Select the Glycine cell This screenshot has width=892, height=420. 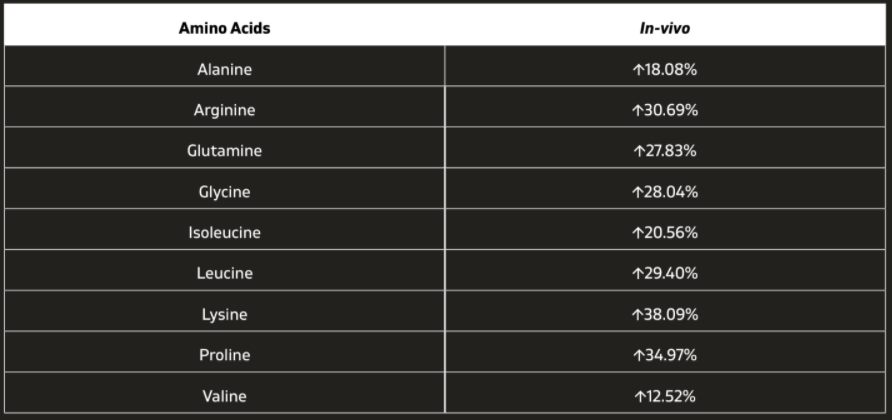point(224,191)
